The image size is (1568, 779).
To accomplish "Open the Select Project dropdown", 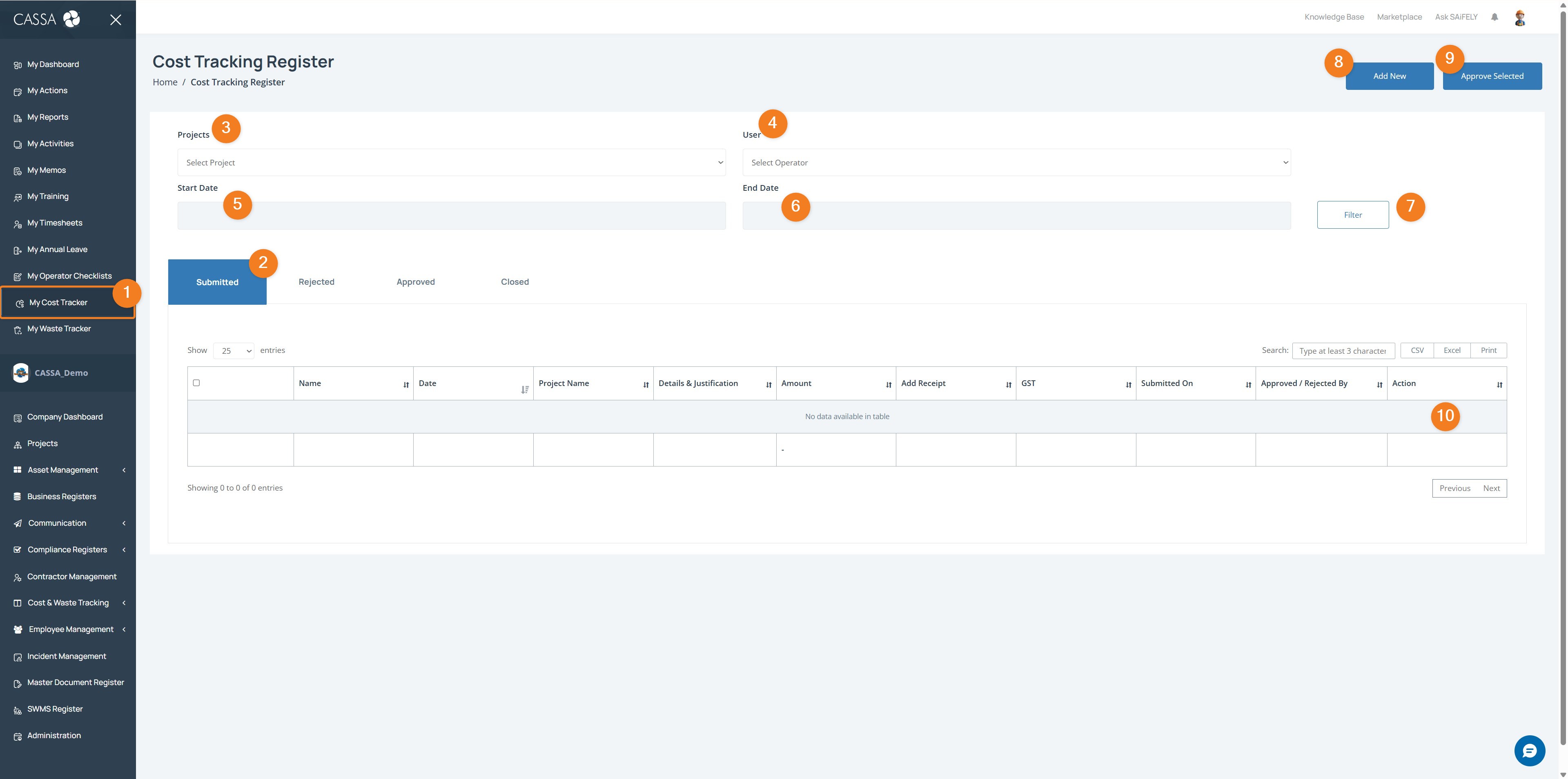I will click(x=451, y=162).
